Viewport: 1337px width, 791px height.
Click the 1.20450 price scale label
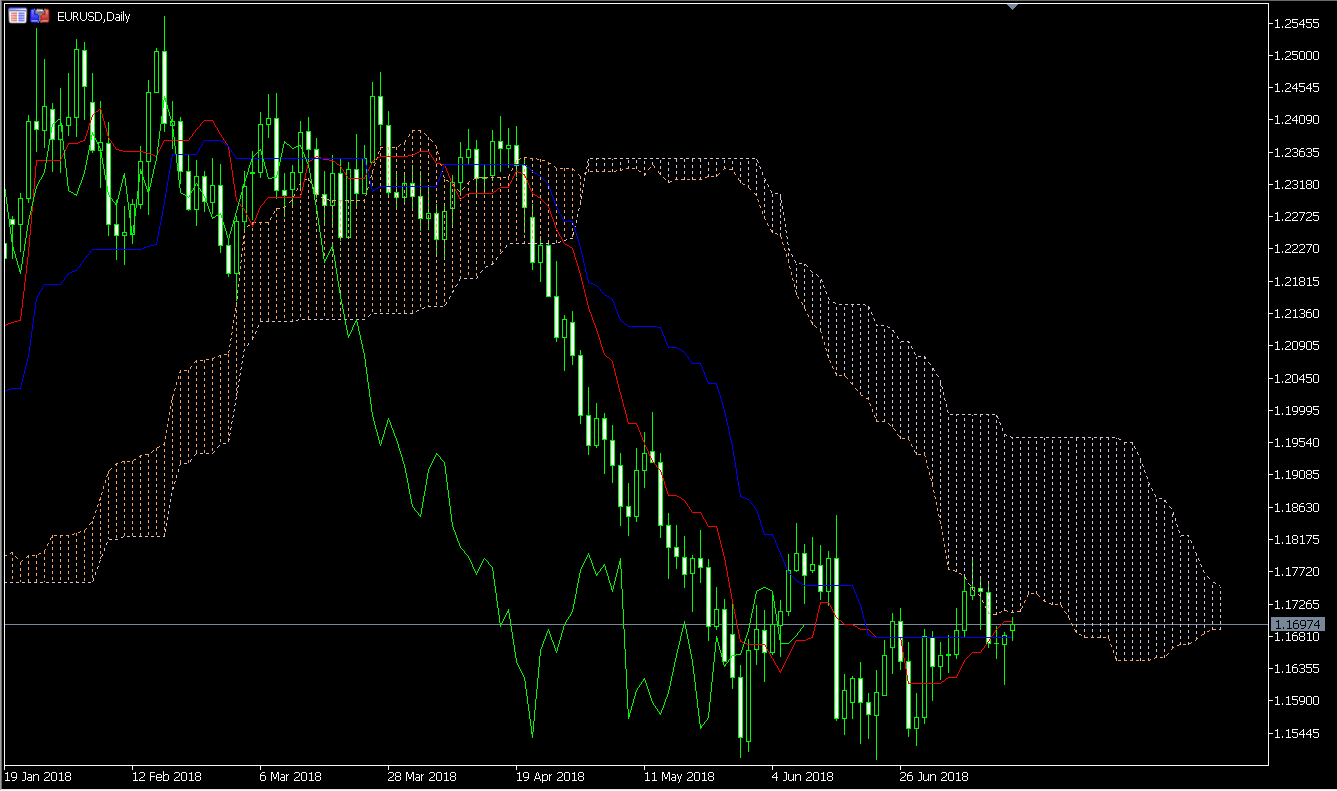(x=1295, y=378)
